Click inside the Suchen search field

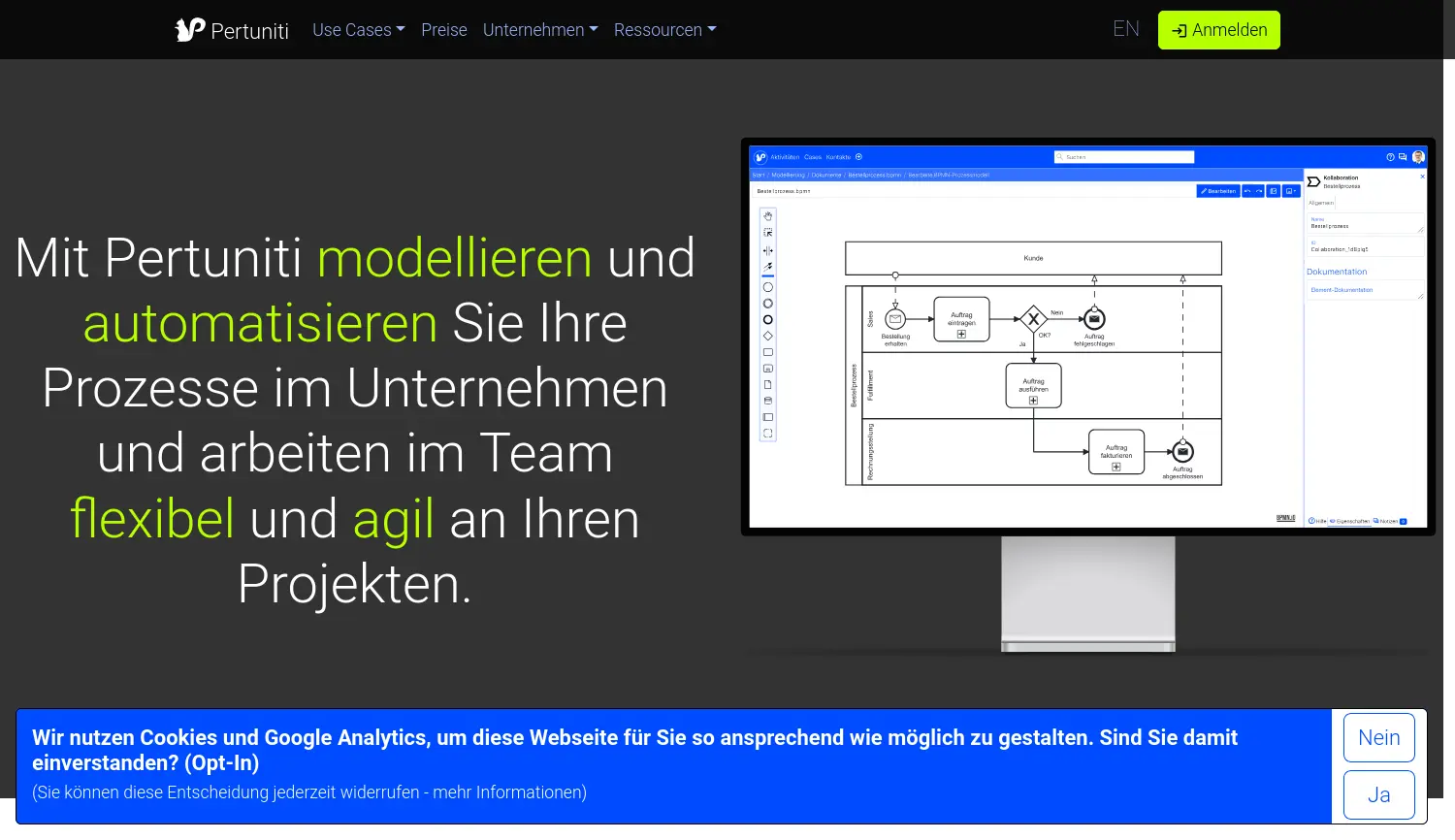[1123, 156]
